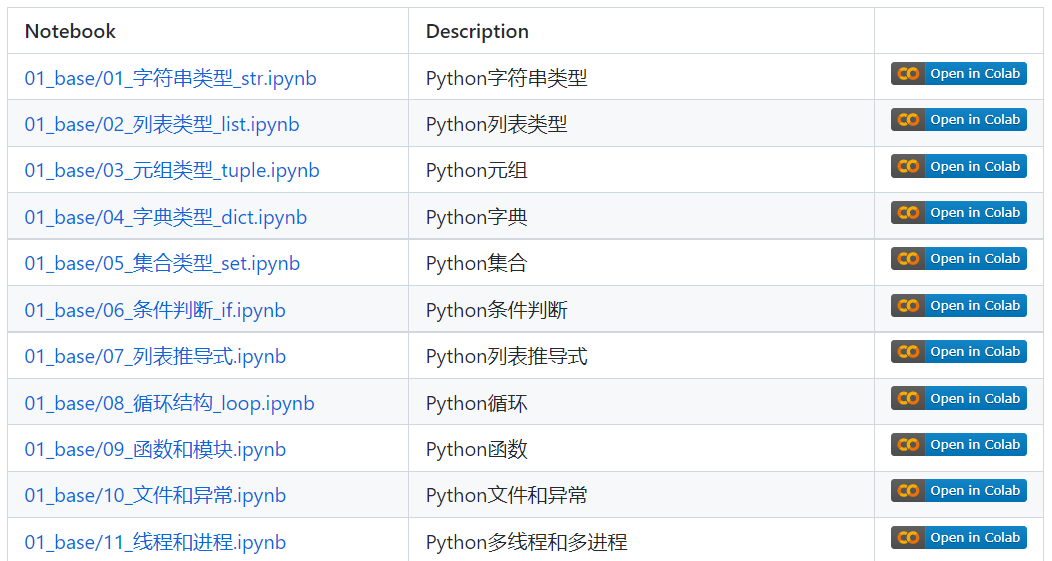Click Open in Colab badge for Python集合

(x=959, y=259)
